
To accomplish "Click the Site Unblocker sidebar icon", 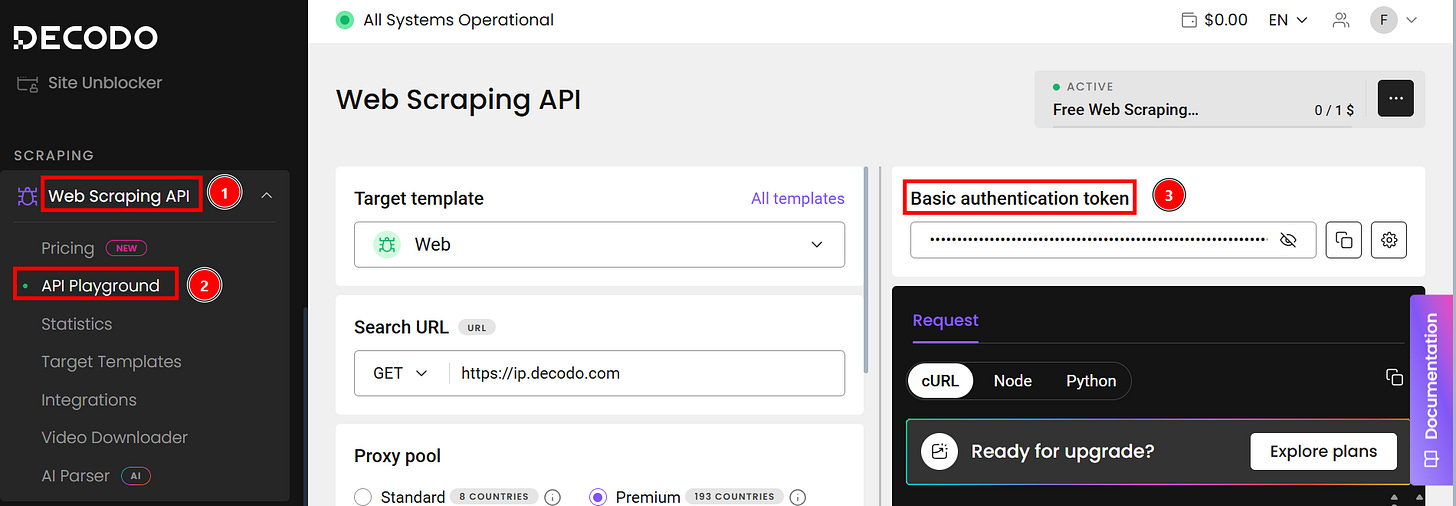I will click(x=27, y=83).
